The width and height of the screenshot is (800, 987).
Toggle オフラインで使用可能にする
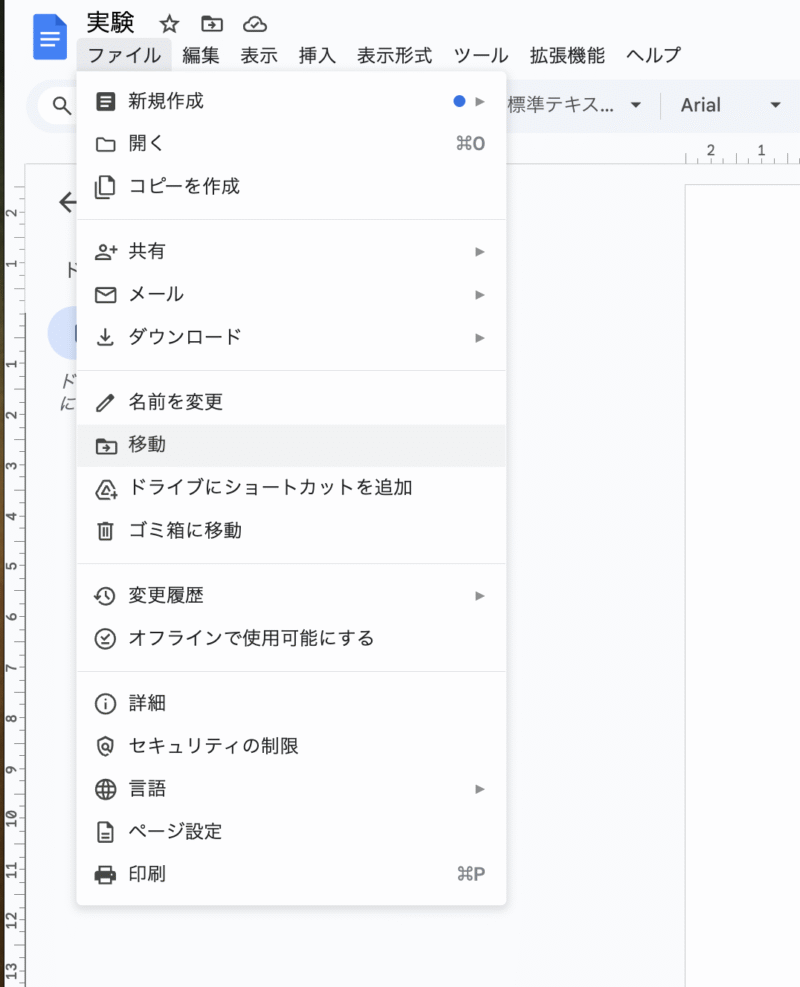(x=251, y=638)
